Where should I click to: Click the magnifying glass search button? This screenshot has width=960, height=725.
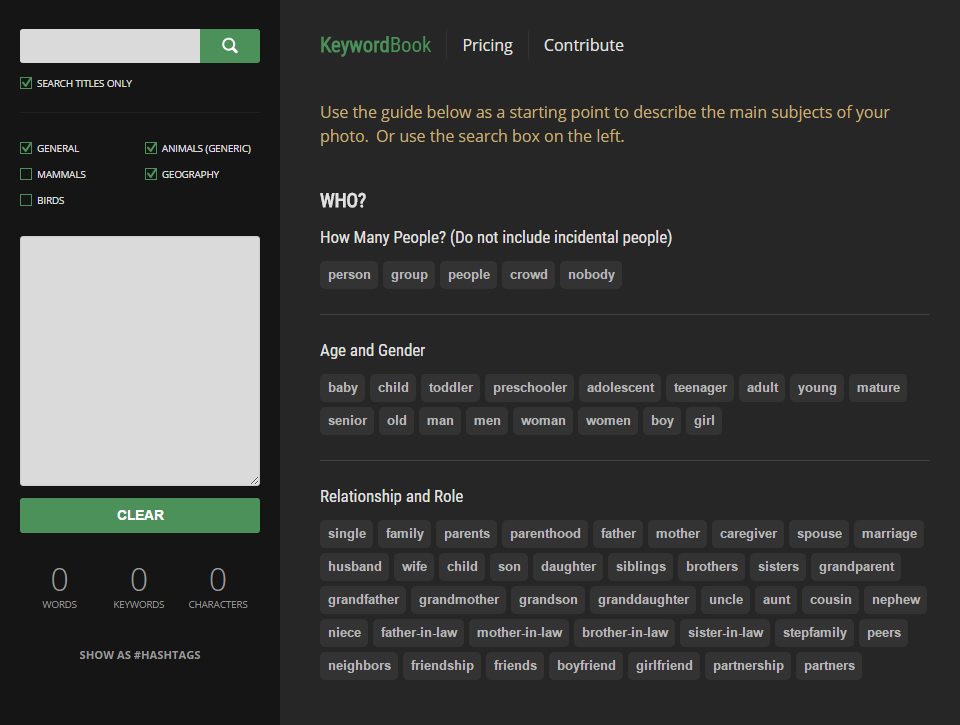230,46
